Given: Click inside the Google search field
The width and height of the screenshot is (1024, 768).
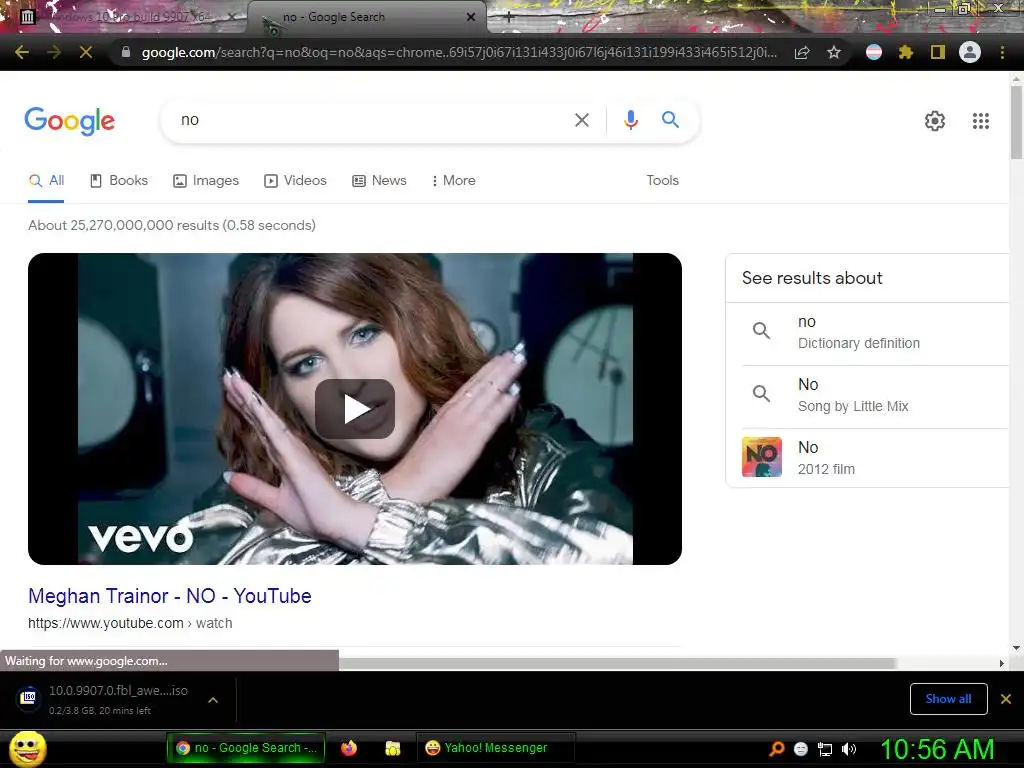Looking at the screenshot, I should pyautogui.click(x=372, y=120).
